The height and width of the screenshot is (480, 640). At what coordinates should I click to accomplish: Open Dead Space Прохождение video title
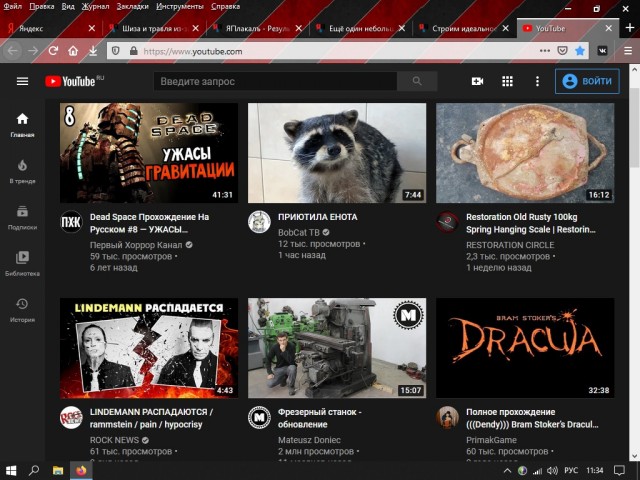tap(149, 223)
